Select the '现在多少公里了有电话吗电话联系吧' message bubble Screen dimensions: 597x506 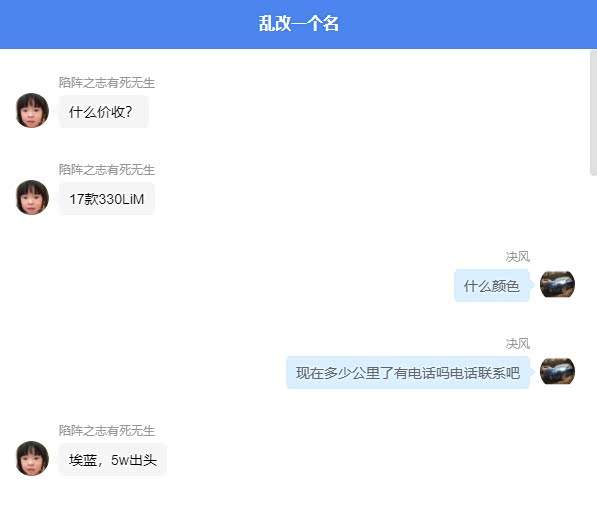pos(408,372)
